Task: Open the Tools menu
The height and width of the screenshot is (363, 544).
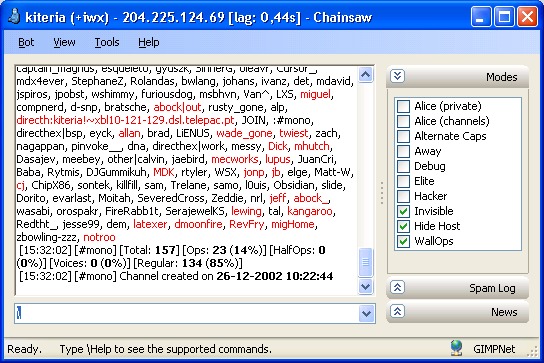Action: click(107, 42)
